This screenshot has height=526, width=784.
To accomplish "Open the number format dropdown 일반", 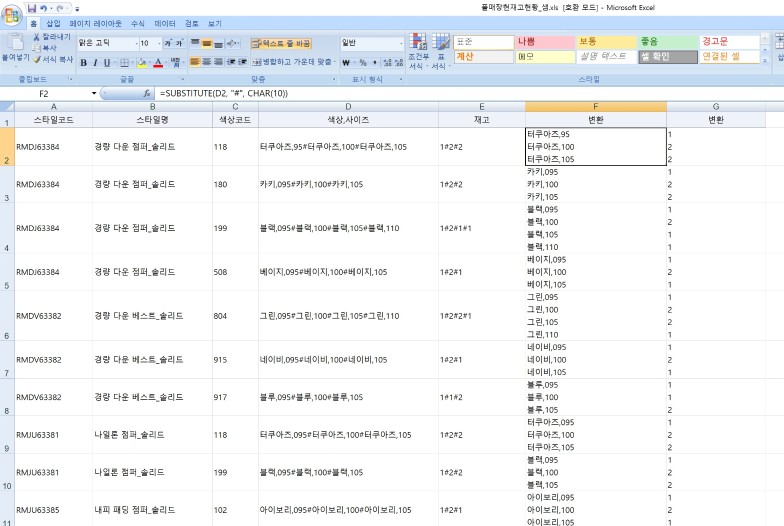I will tap(401, 44).
